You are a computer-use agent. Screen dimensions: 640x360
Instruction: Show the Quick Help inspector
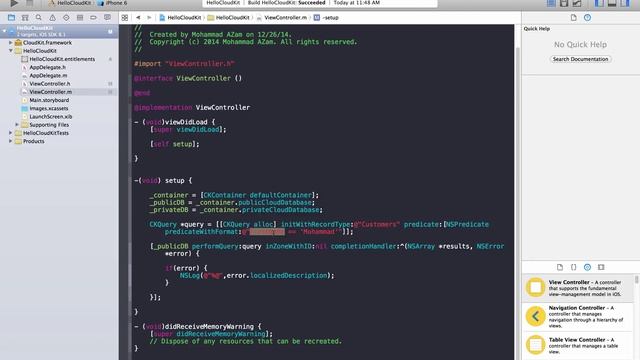pyautogui.click(x=587, y=18)
